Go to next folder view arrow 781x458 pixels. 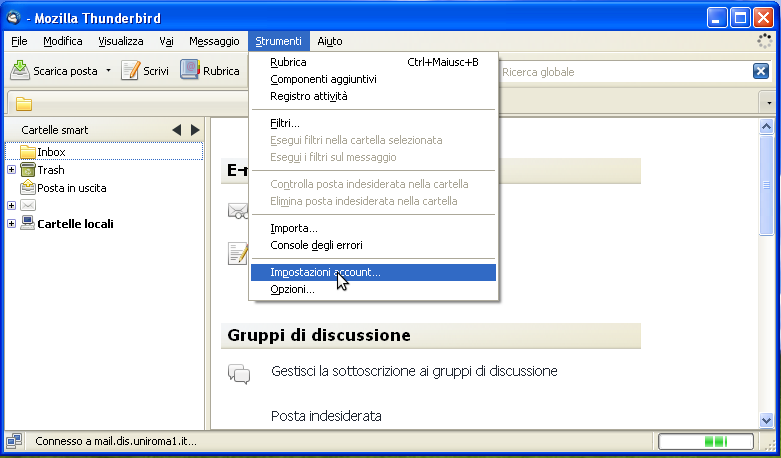coord(195,130)
